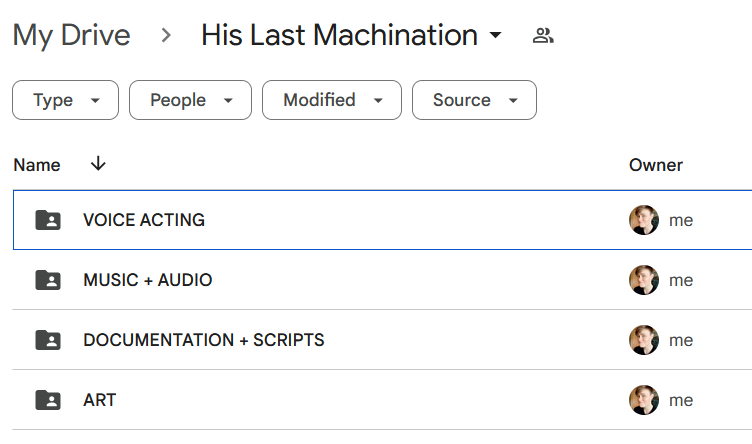Screen dimensions: 752x444
Task: Select the DOCUMENTATION + SCRIPTS folder name
Action: click(x=204, y=340)
